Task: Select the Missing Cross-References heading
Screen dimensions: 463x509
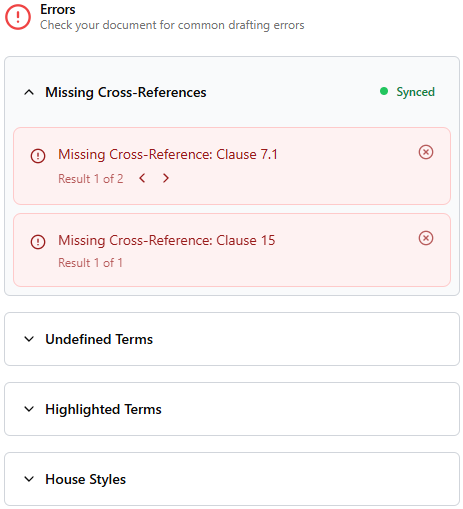Action: point(126,92)
